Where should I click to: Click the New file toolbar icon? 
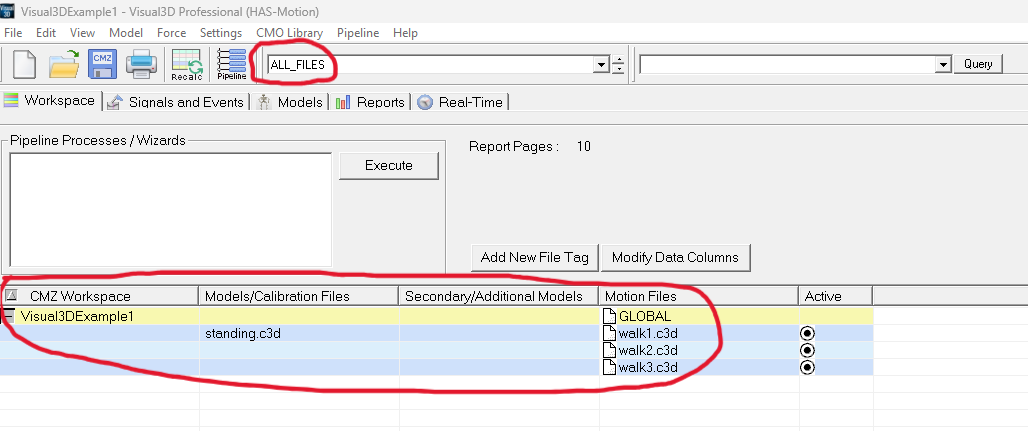coord(24,64)
